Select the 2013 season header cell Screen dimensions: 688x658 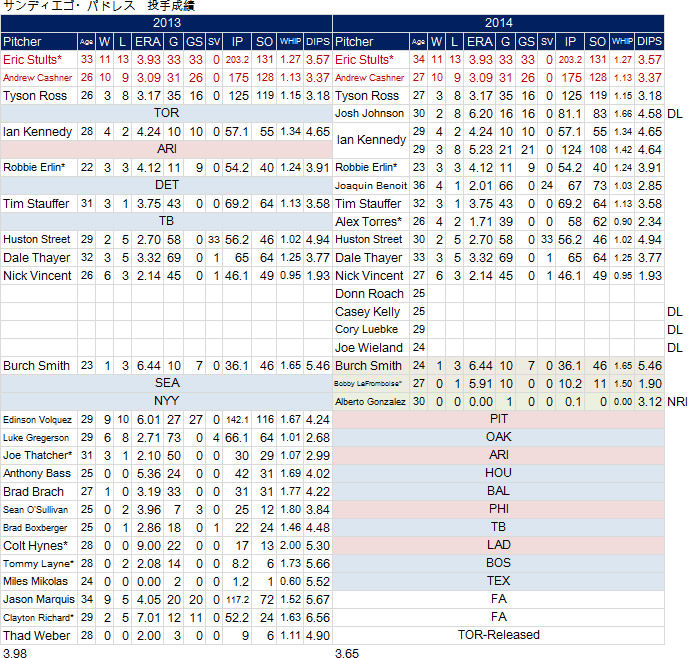(x=166, y=23)
